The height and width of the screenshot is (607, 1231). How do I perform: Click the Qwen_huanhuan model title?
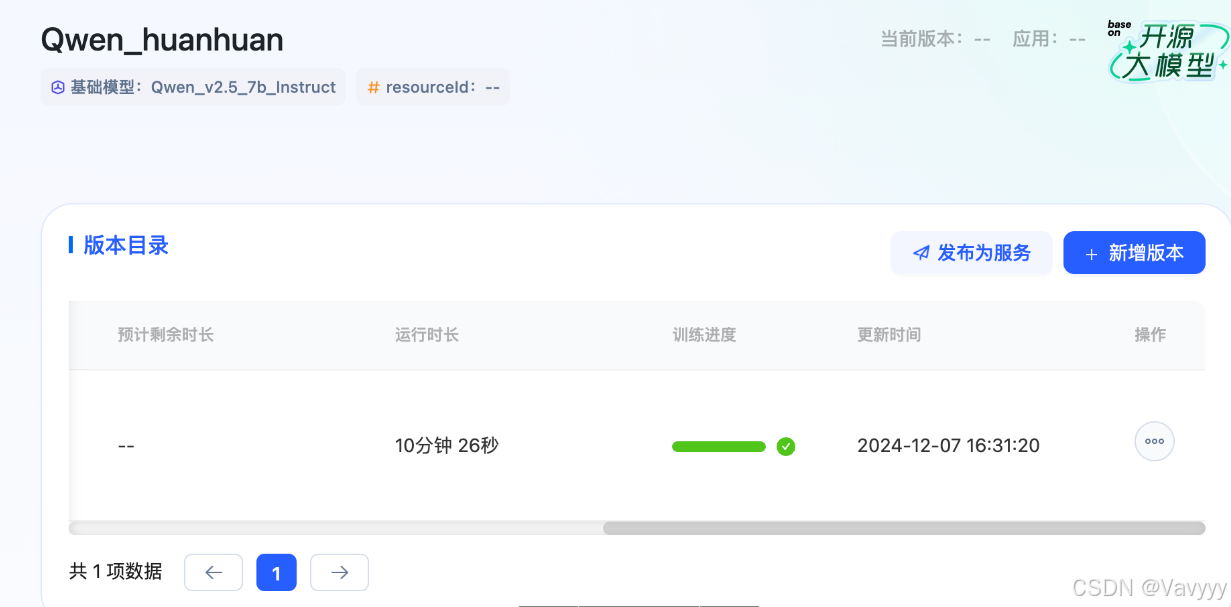tap(162, 40)
